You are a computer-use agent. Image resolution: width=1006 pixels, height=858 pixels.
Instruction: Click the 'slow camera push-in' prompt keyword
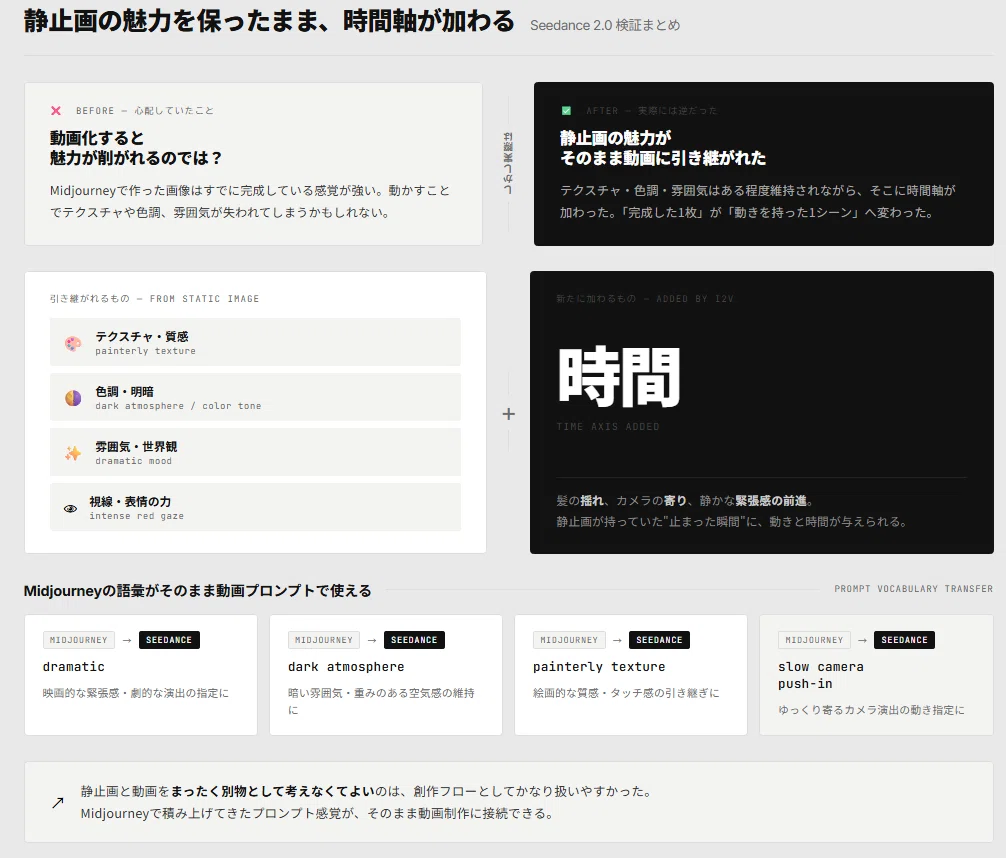coord(821,675)
